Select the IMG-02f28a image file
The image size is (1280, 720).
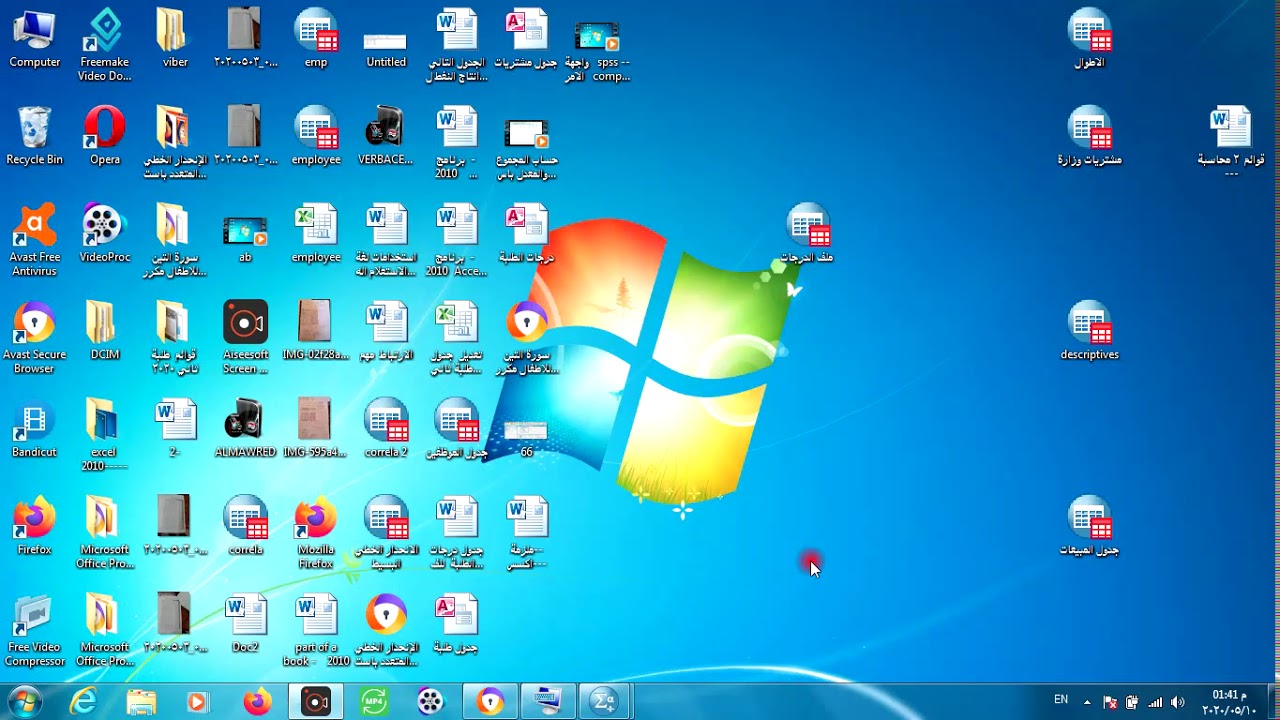pos(316,330)
